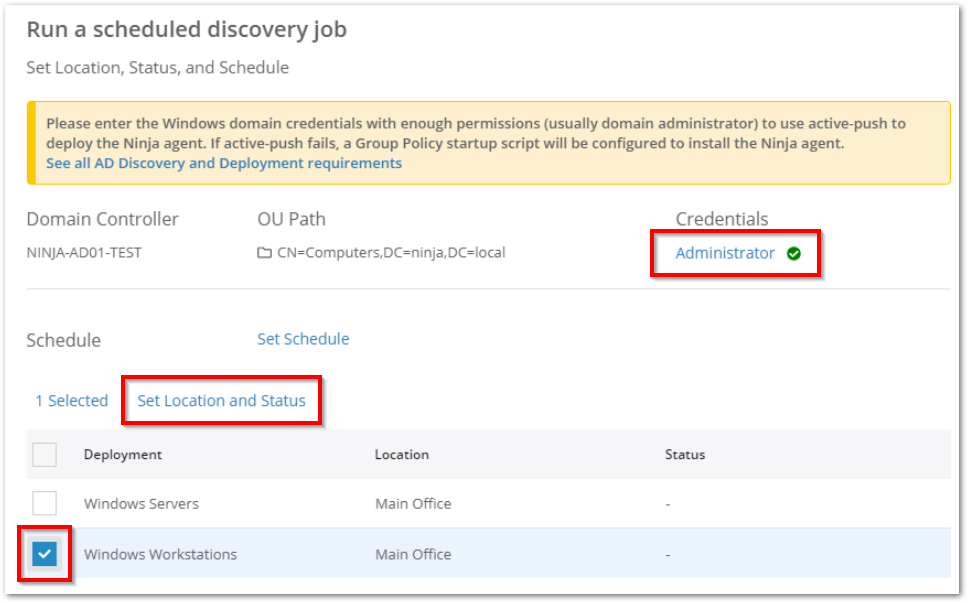Uncheck the Windows Workstations checkbox
The width and height of the screenshot is (968, 603).
[x=44, y=554]
